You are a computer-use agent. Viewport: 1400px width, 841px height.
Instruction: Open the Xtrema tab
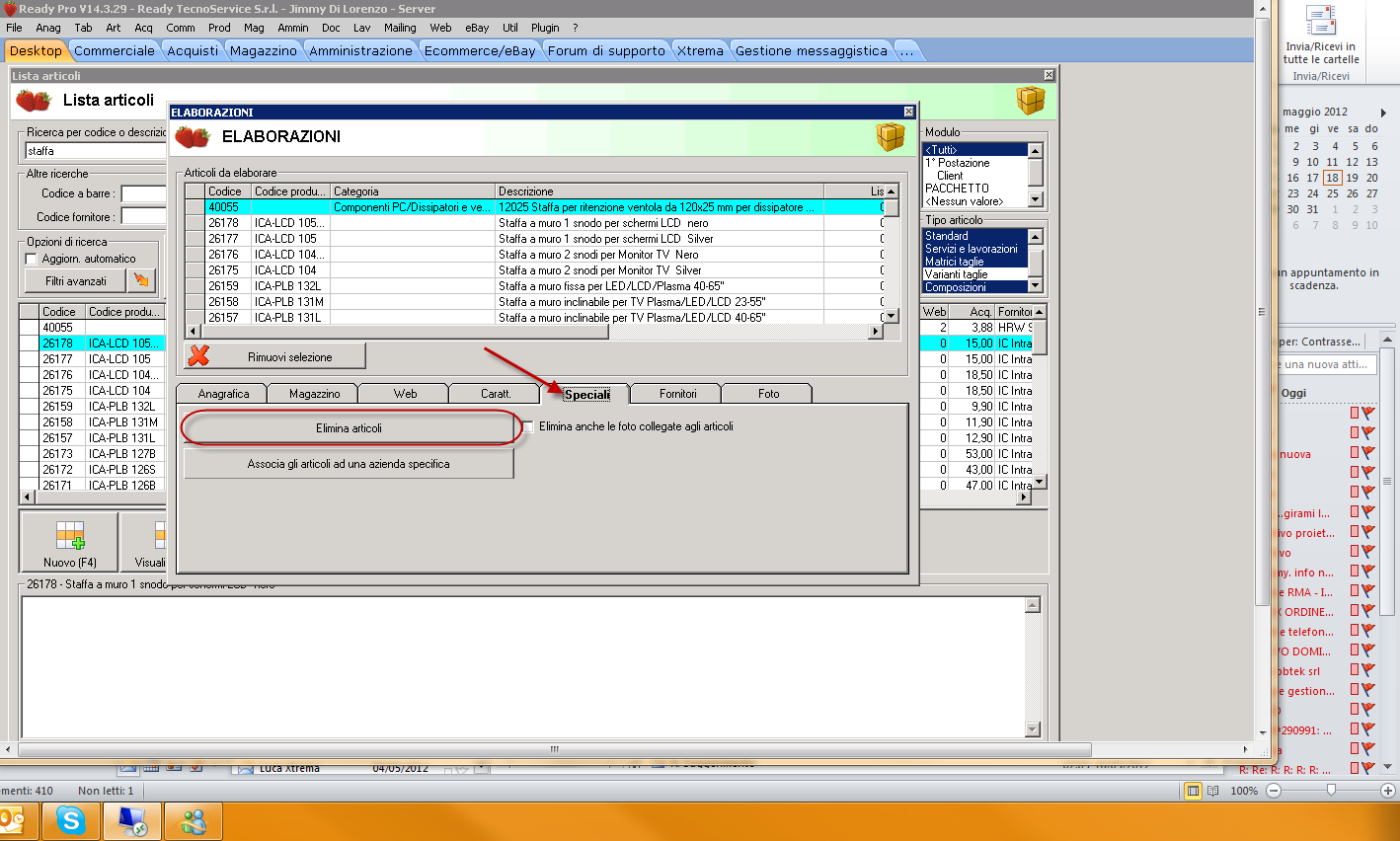point(700,50)
